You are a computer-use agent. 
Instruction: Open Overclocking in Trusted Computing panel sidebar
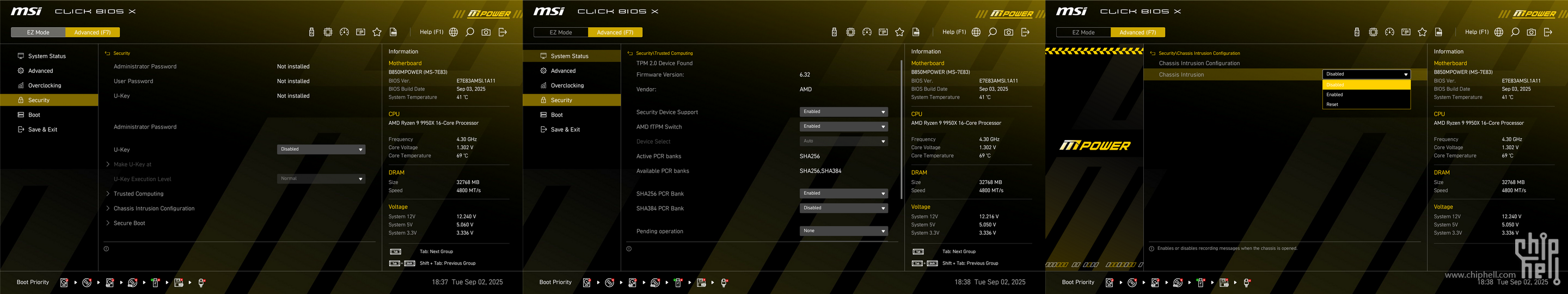click(572, 85)
